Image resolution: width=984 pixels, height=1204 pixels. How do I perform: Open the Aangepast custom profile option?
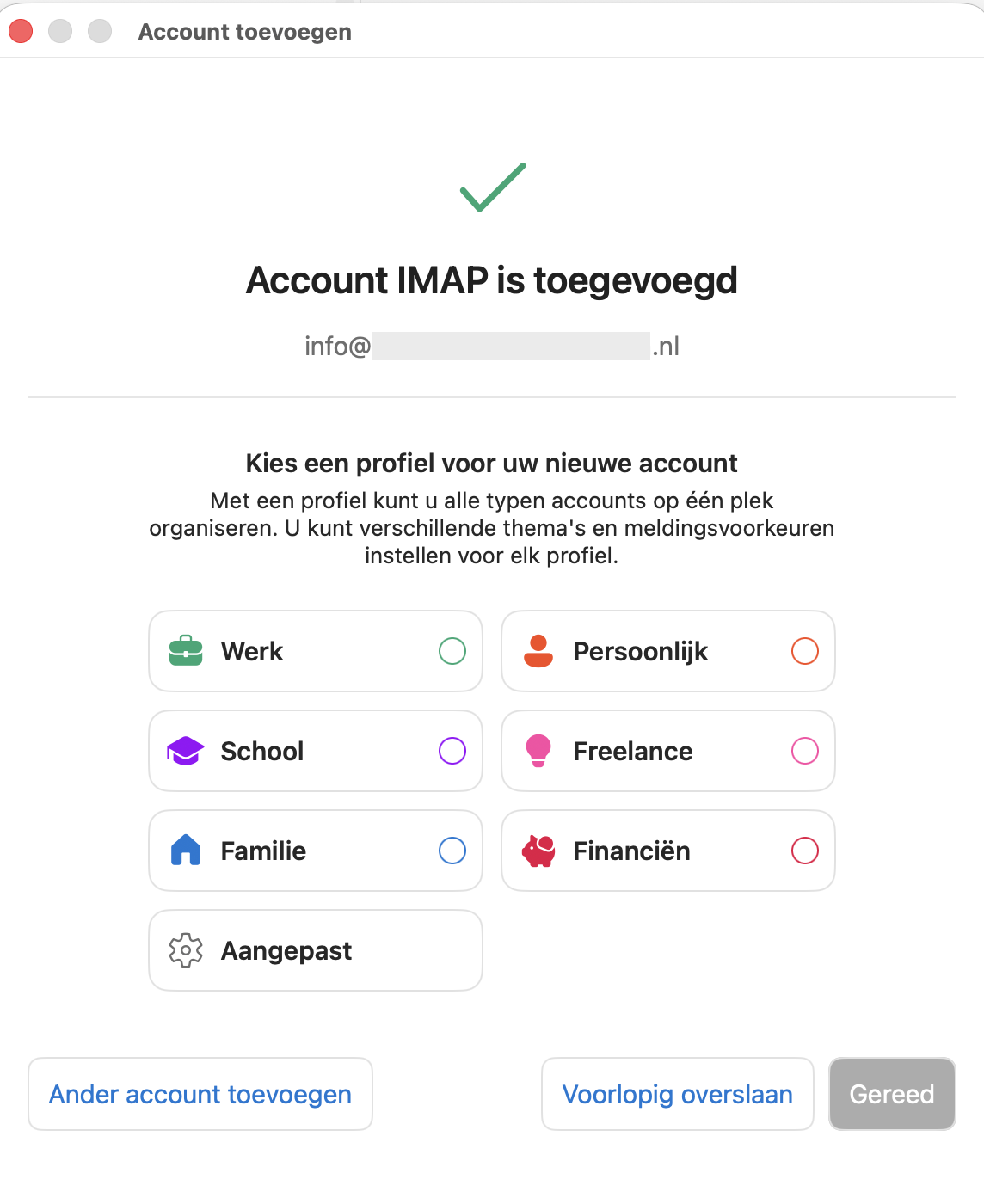[x=315, y=950]
